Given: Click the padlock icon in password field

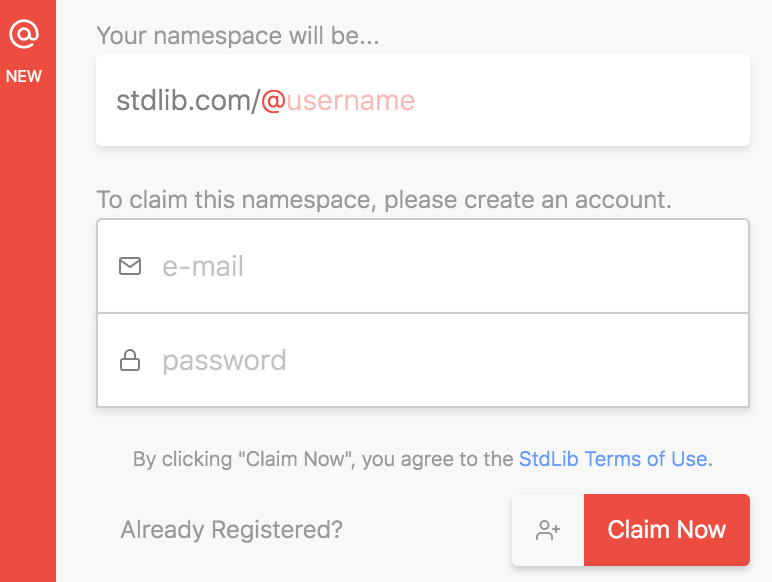Looking at the screenshot, I should point(130,360).
